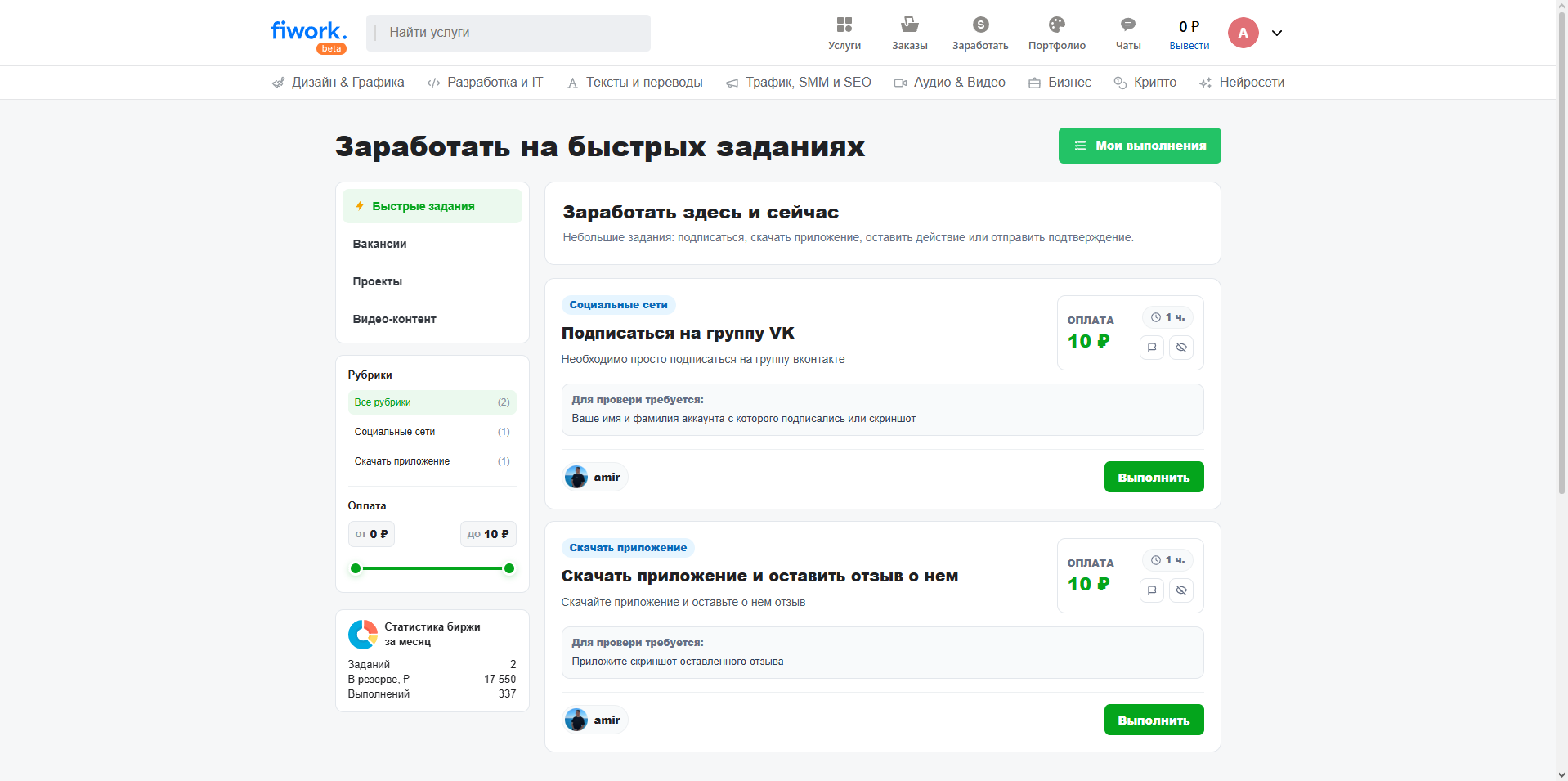Click Вывести balance link
Viewport: 1568px width, 781px height.
1189,46
